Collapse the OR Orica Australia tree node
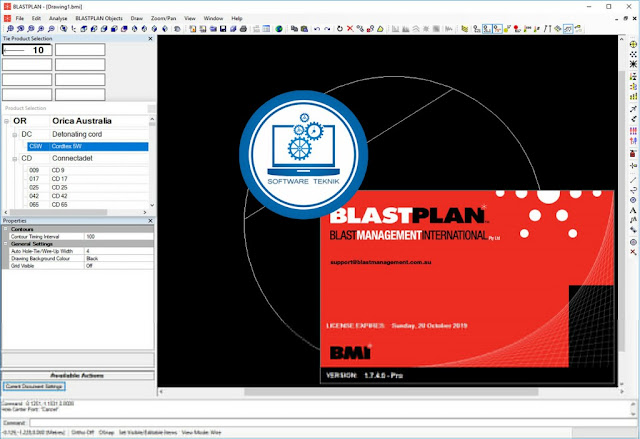This screenshot has width=640, height=439. (7, 121)
